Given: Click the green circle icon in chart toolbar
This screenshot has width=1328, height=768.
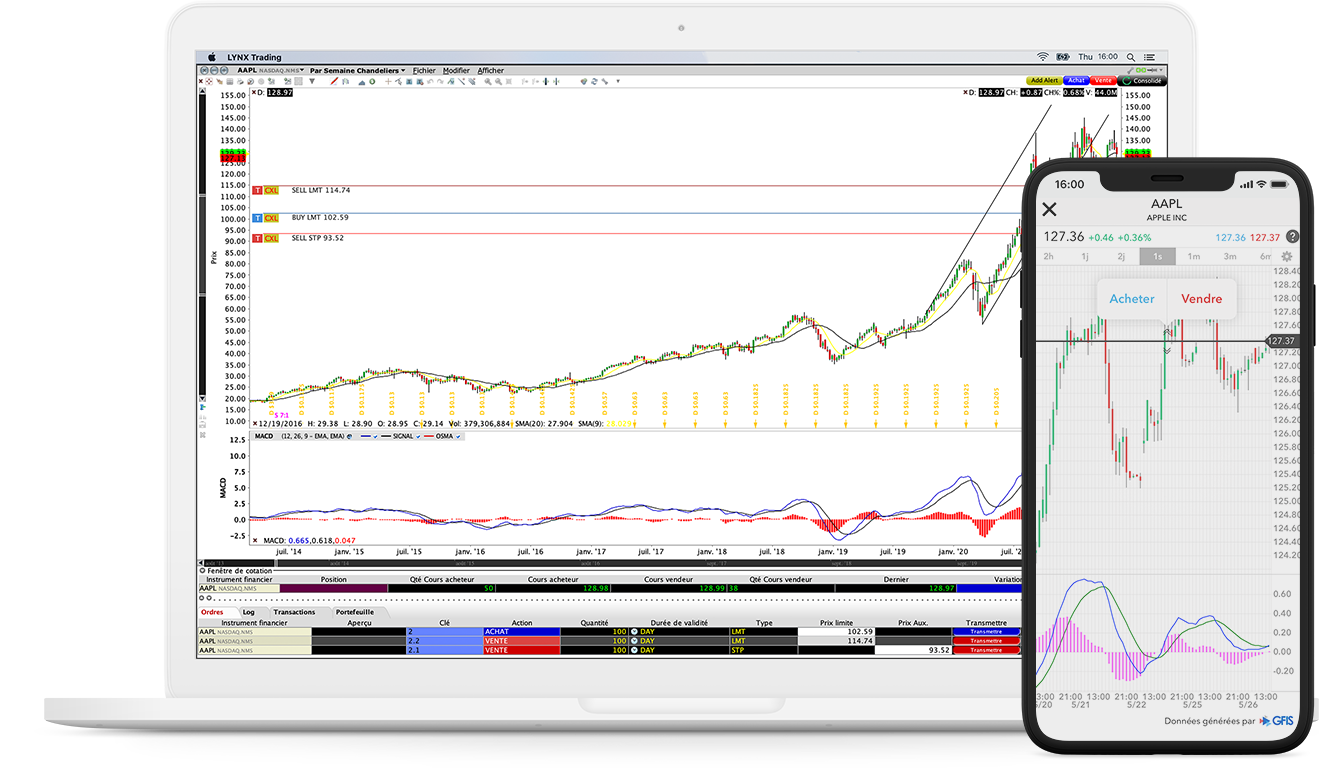Looking at the screenshot, I should pyautogui.click(x=372, y=81).
